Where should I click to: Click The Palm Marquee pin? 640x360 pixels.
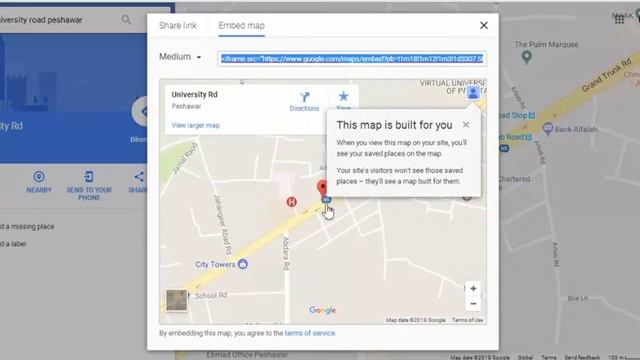[x=527, y=57]
